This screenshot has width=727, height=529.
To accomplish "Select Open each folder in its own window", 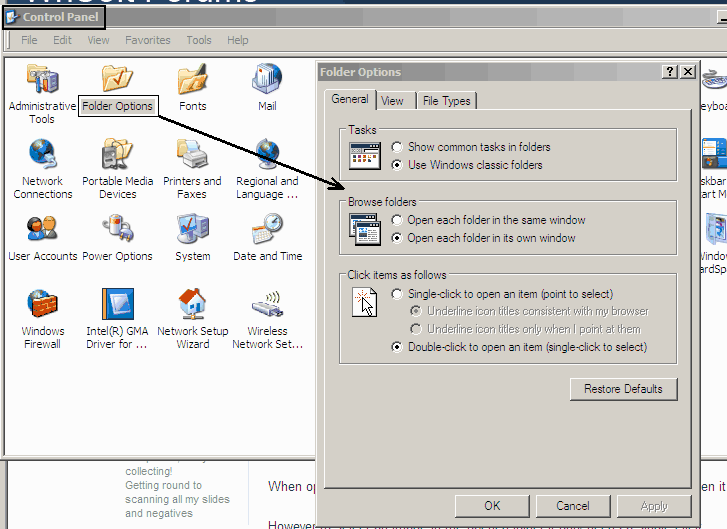I will click(x=483, y=238).
